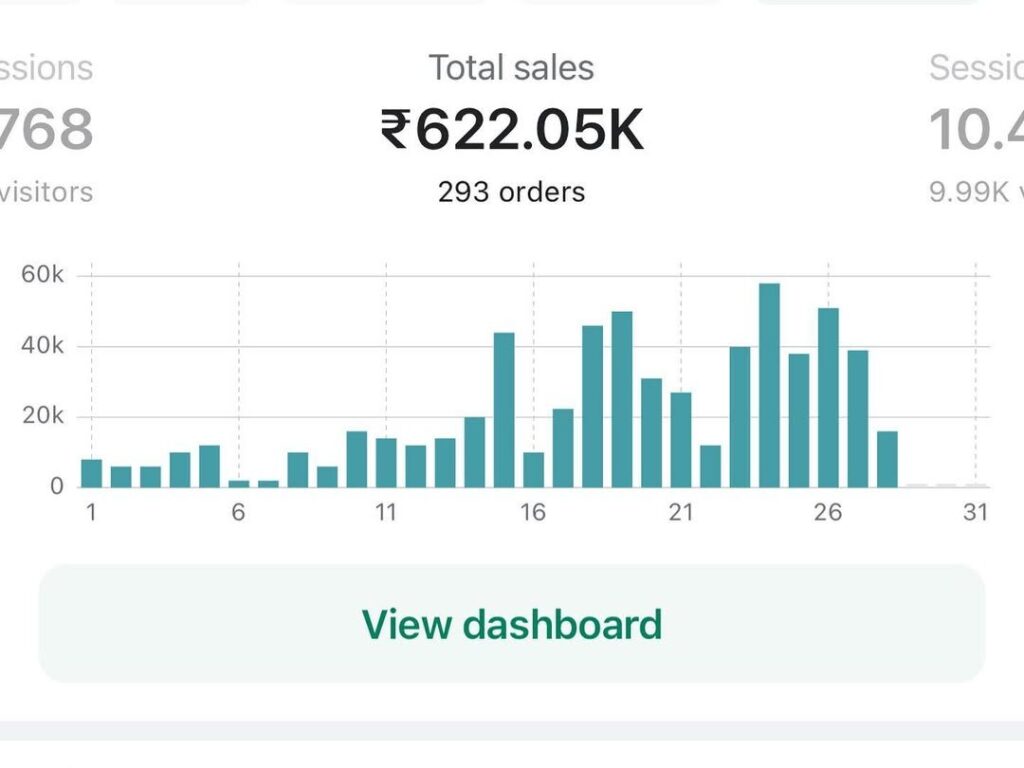Select the first bar for day 1

(92, 473)
